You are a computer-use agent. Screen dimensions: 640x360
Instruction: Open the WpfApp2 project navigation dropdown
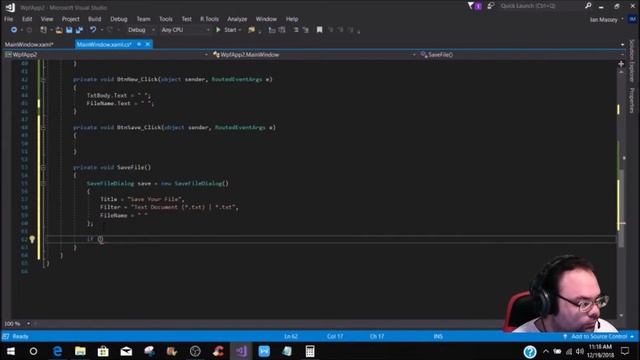pyautogui.click(x=106, y=54)
